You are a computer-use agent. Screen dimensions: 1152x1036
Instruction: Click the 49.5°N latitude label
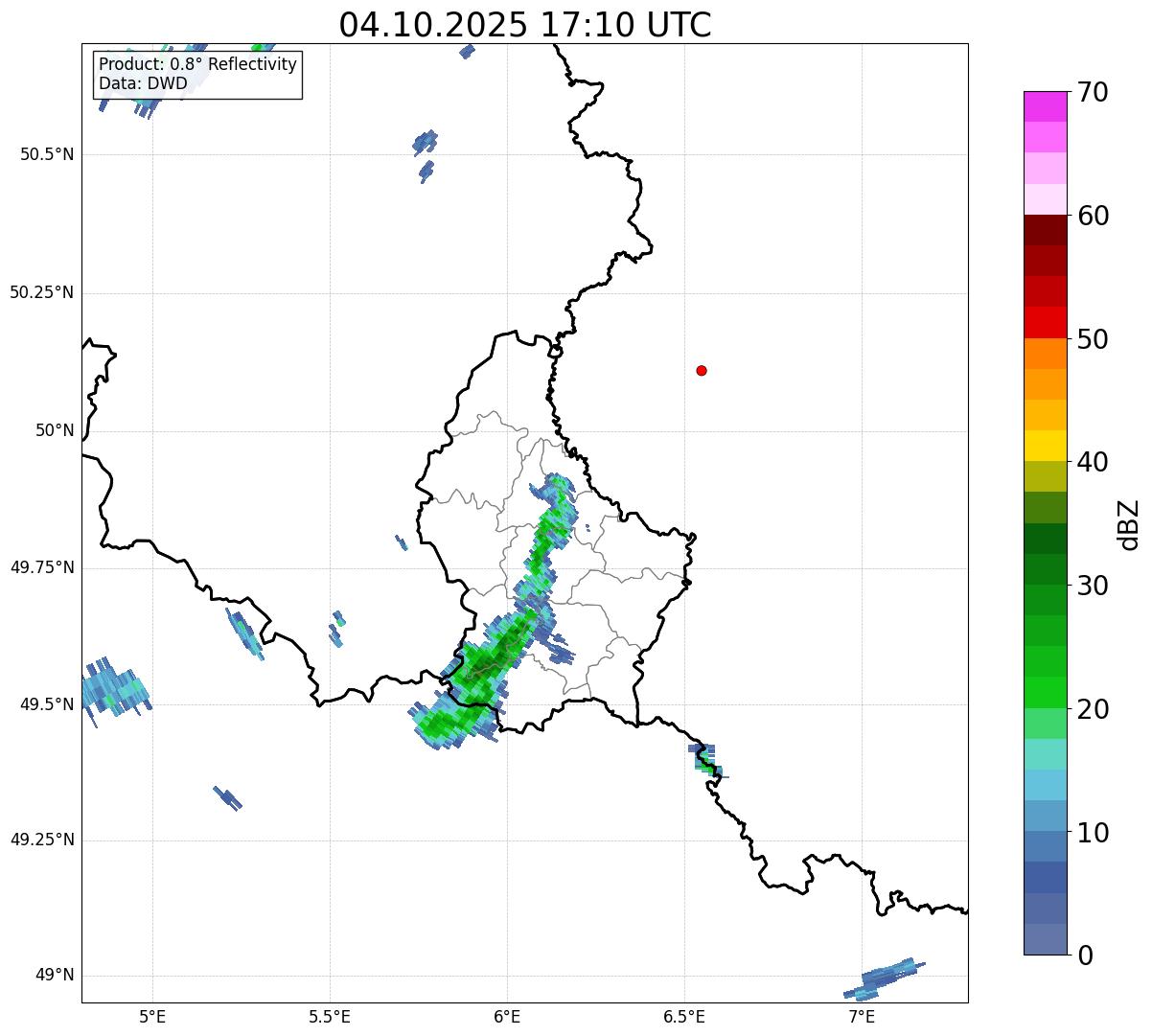coord(47,704)
